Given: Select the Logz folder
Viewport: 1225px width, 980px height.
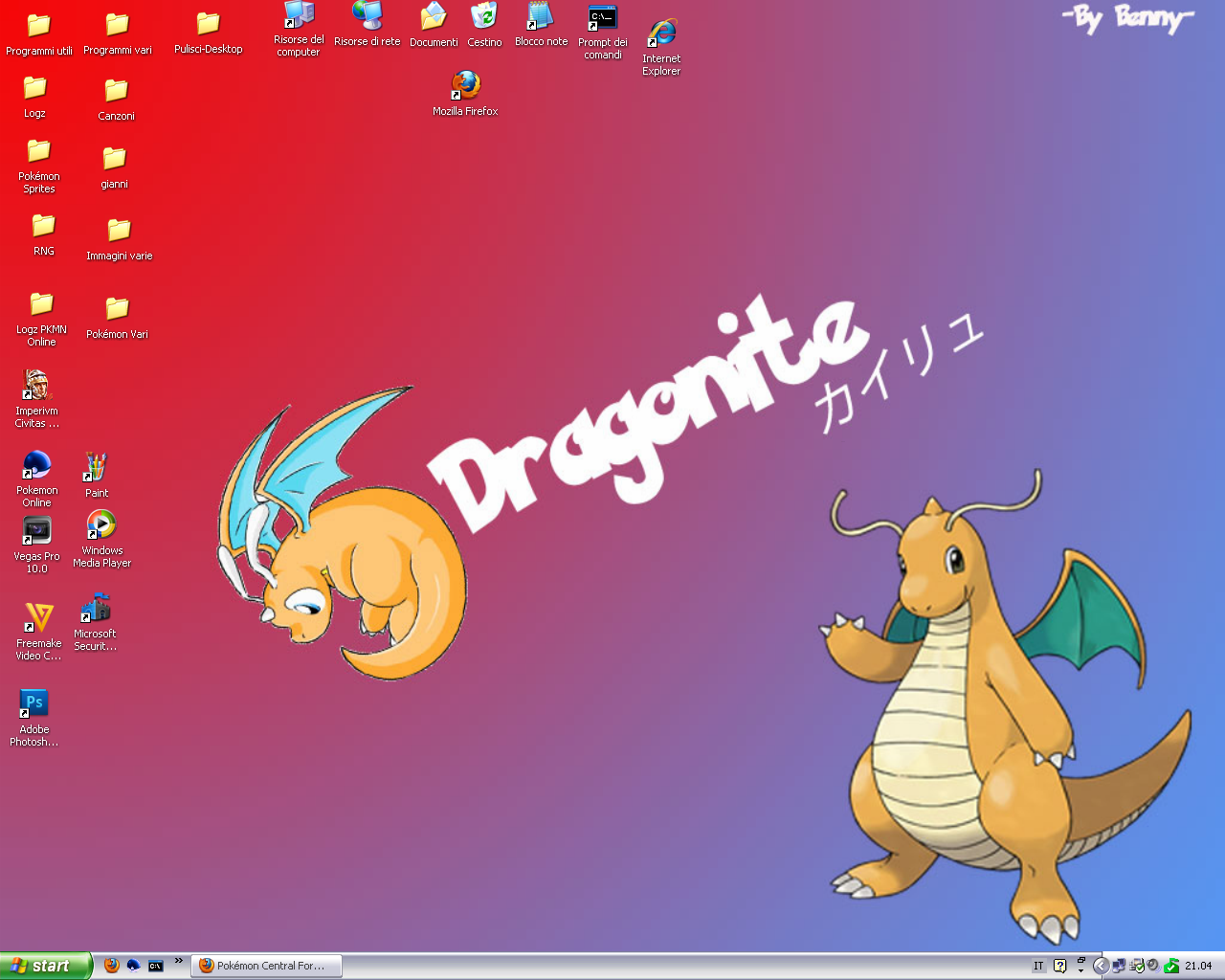Looking at the screenshot, I should [34, 97].
